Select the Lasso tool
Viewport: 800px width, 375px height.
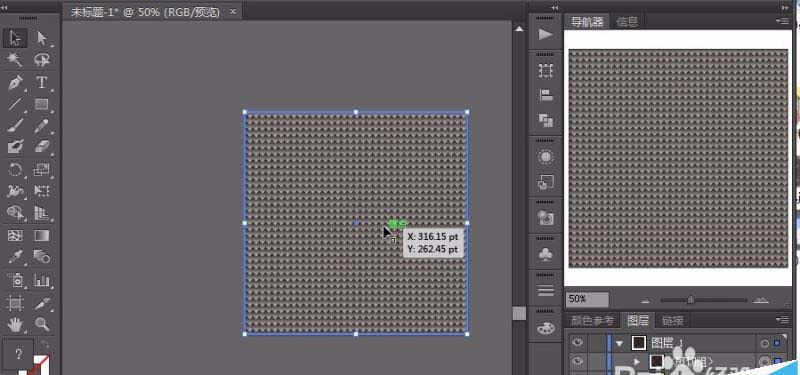(x=42, y=60)
